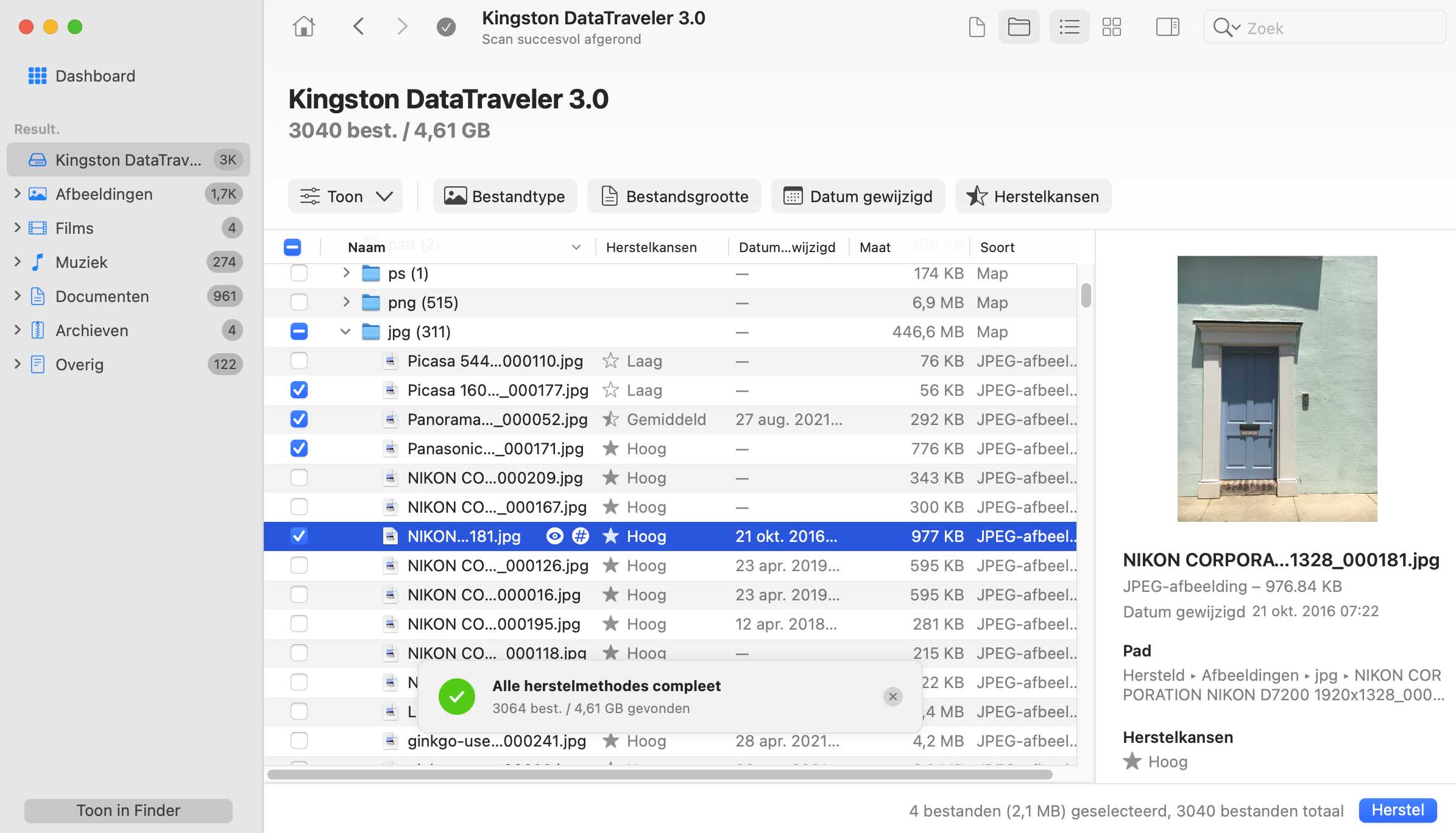Click the scan complete checkmark icon
1456x833 pixels.
click(446, 27)
